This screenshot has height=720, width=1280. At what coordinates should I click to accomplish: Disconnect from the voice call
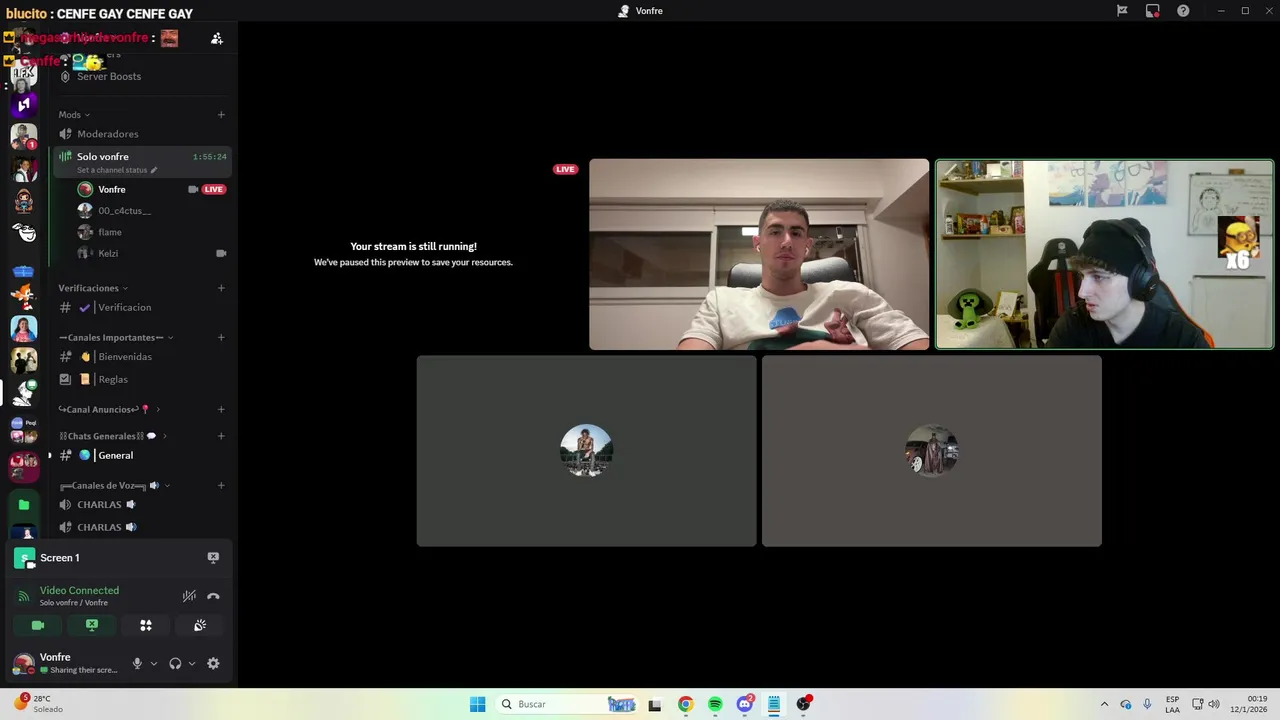pyautogui.click(x=213, y=596)
